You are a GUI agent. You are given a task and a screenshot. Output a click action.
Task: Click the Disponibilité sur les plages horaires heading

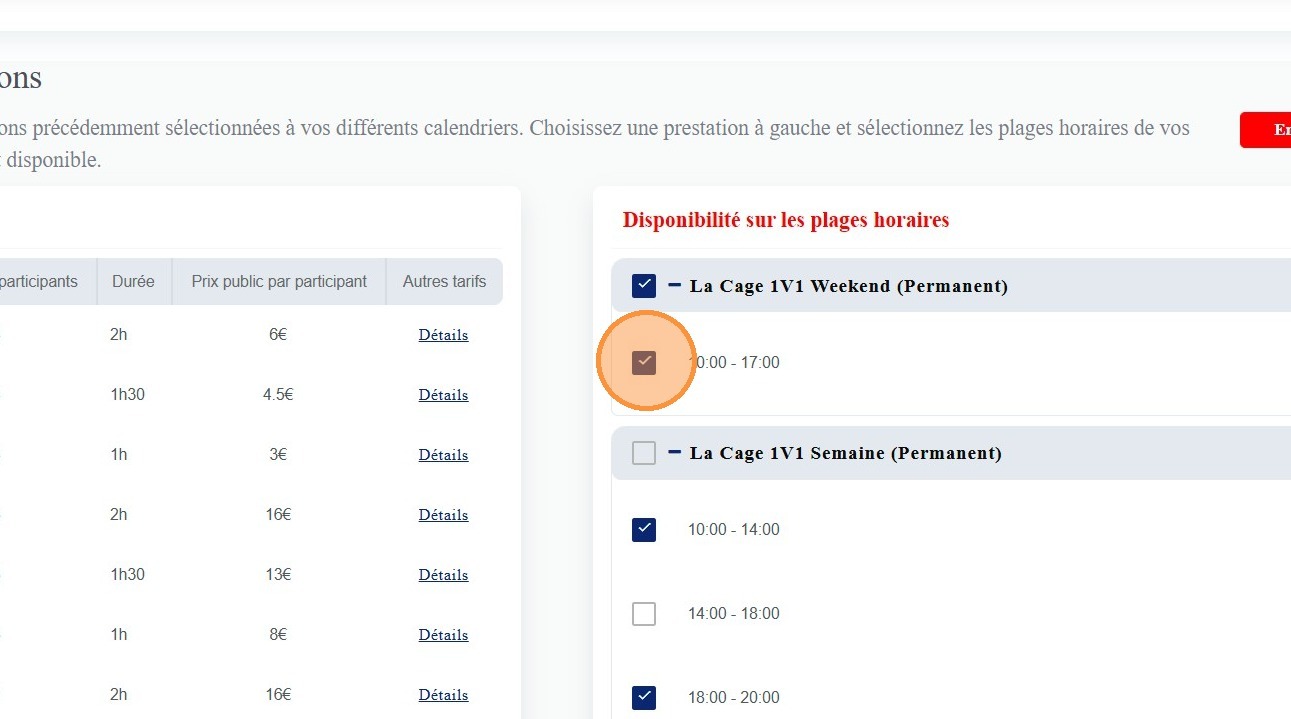785,220
